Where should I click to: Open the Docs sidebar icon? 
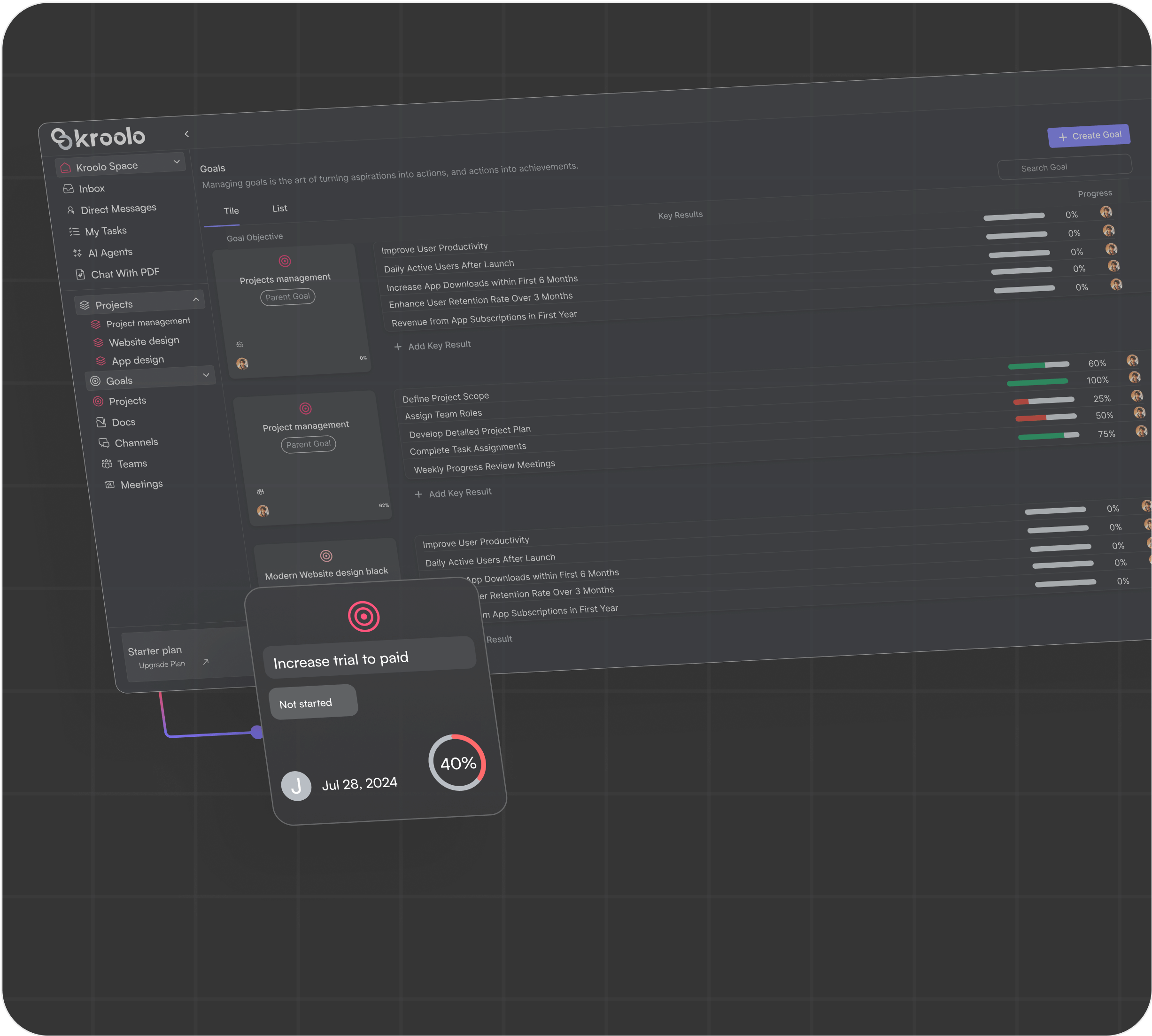tap(101, 422)
